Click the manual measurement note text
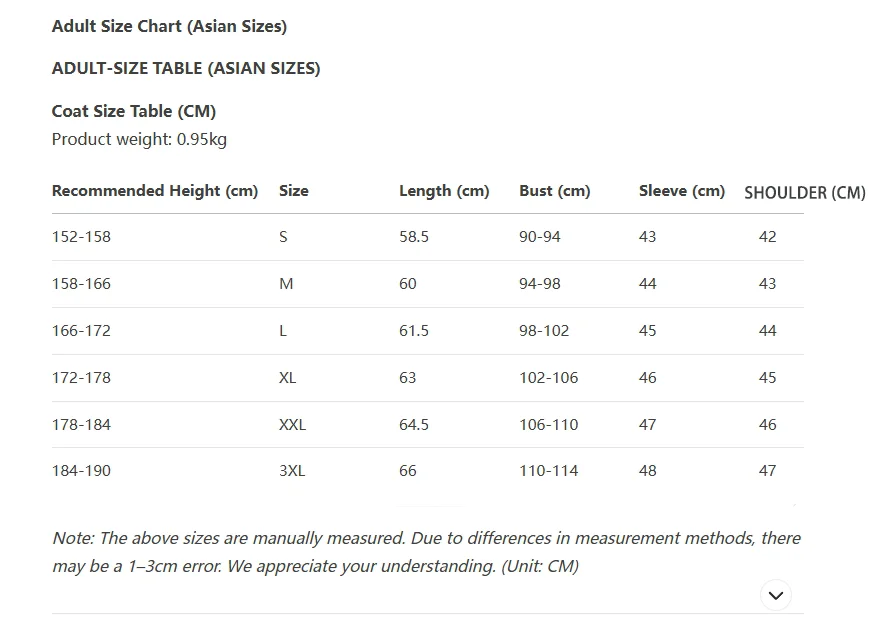 [427, 552]
